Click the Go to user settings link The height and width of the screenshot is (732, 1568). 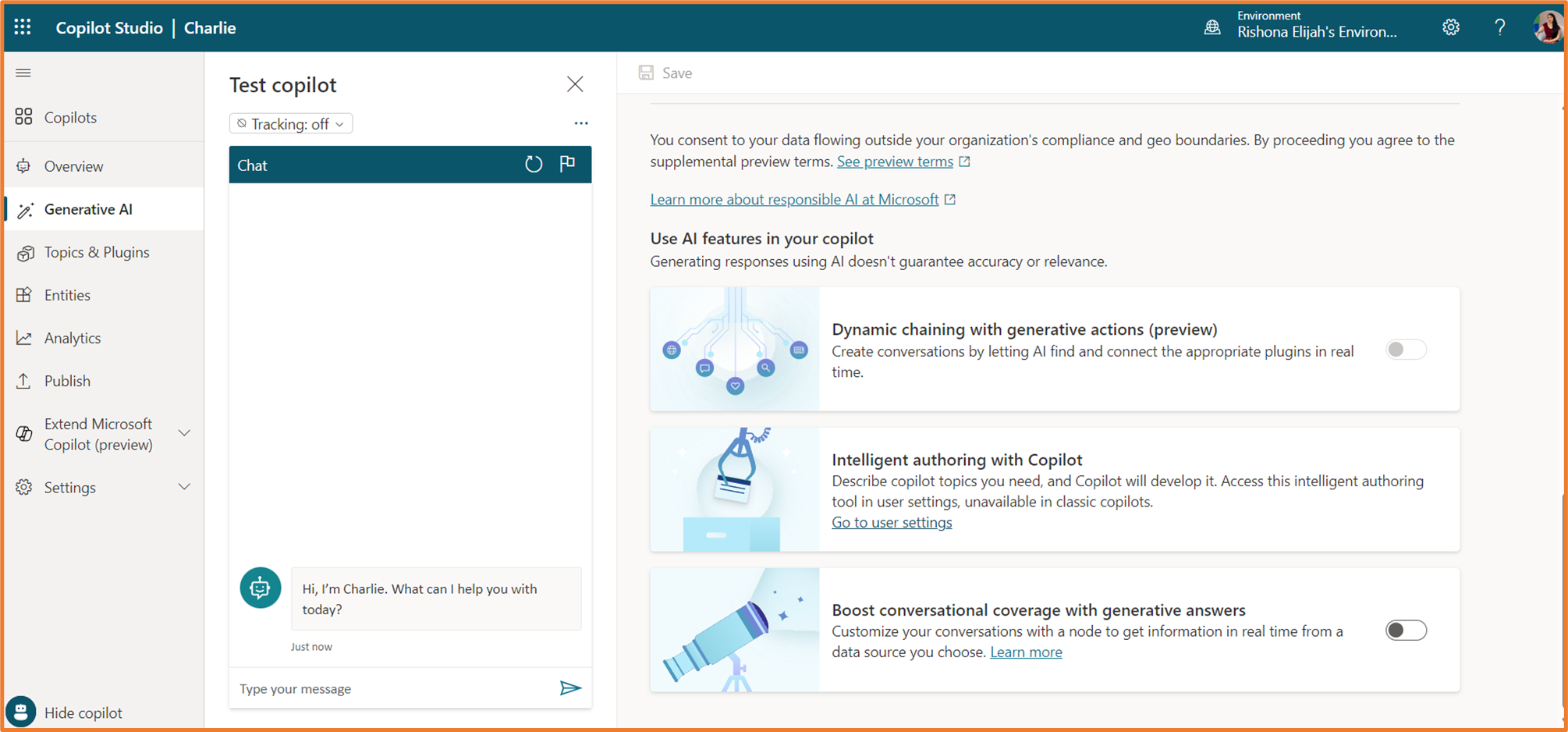coord(891,522)
